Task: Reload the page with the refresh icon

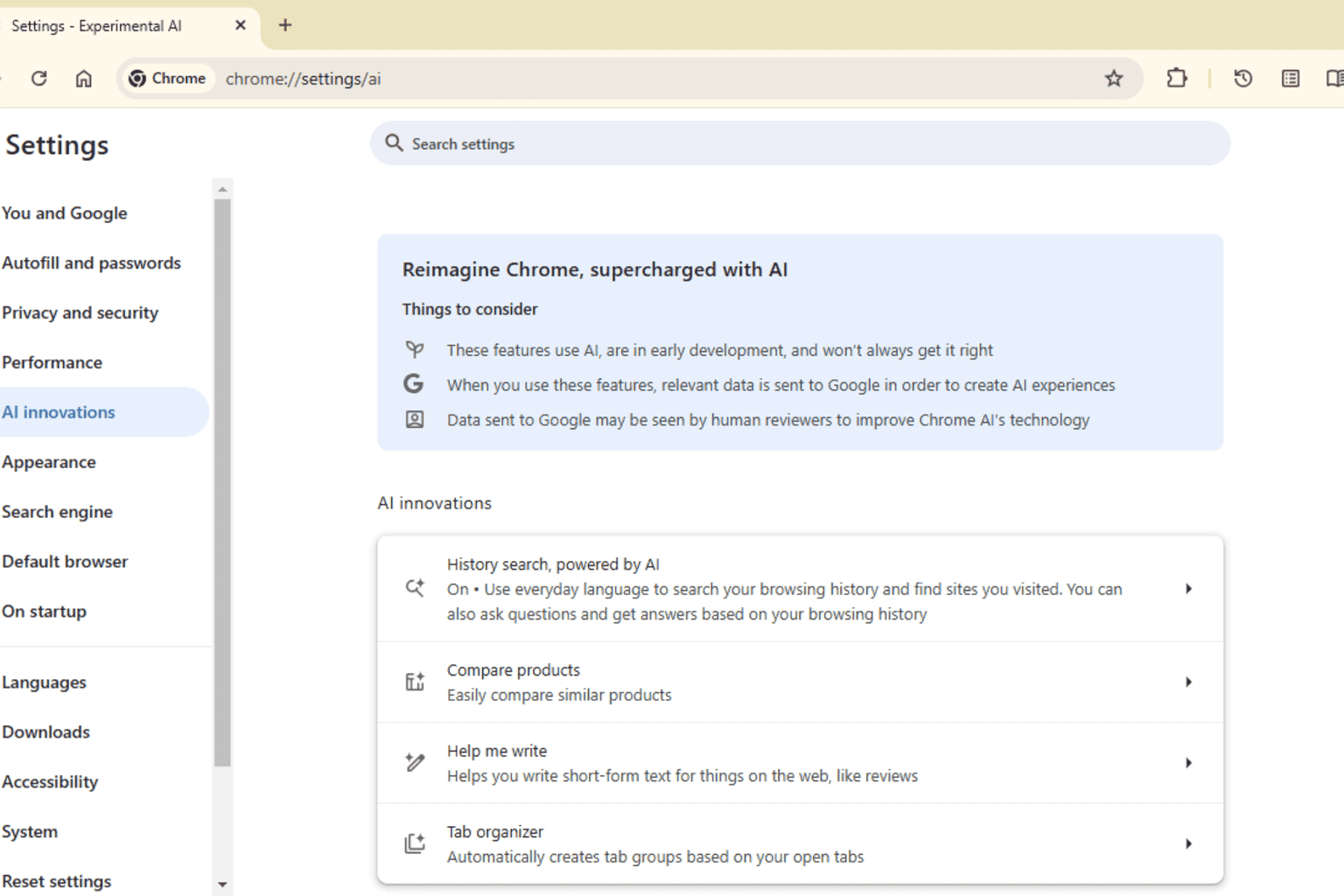Action: click(x=38, y=79)
